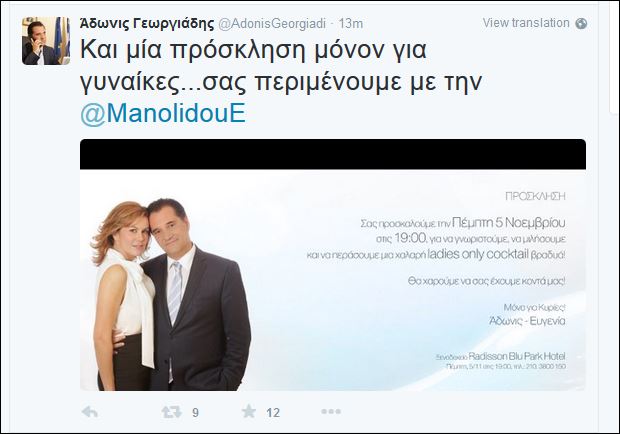The width and height of the screenshot is (620, 434).
Task: Open the @AdonisGeorgiadi handle link
Action: pyautogui.click(x=272, y=24)
